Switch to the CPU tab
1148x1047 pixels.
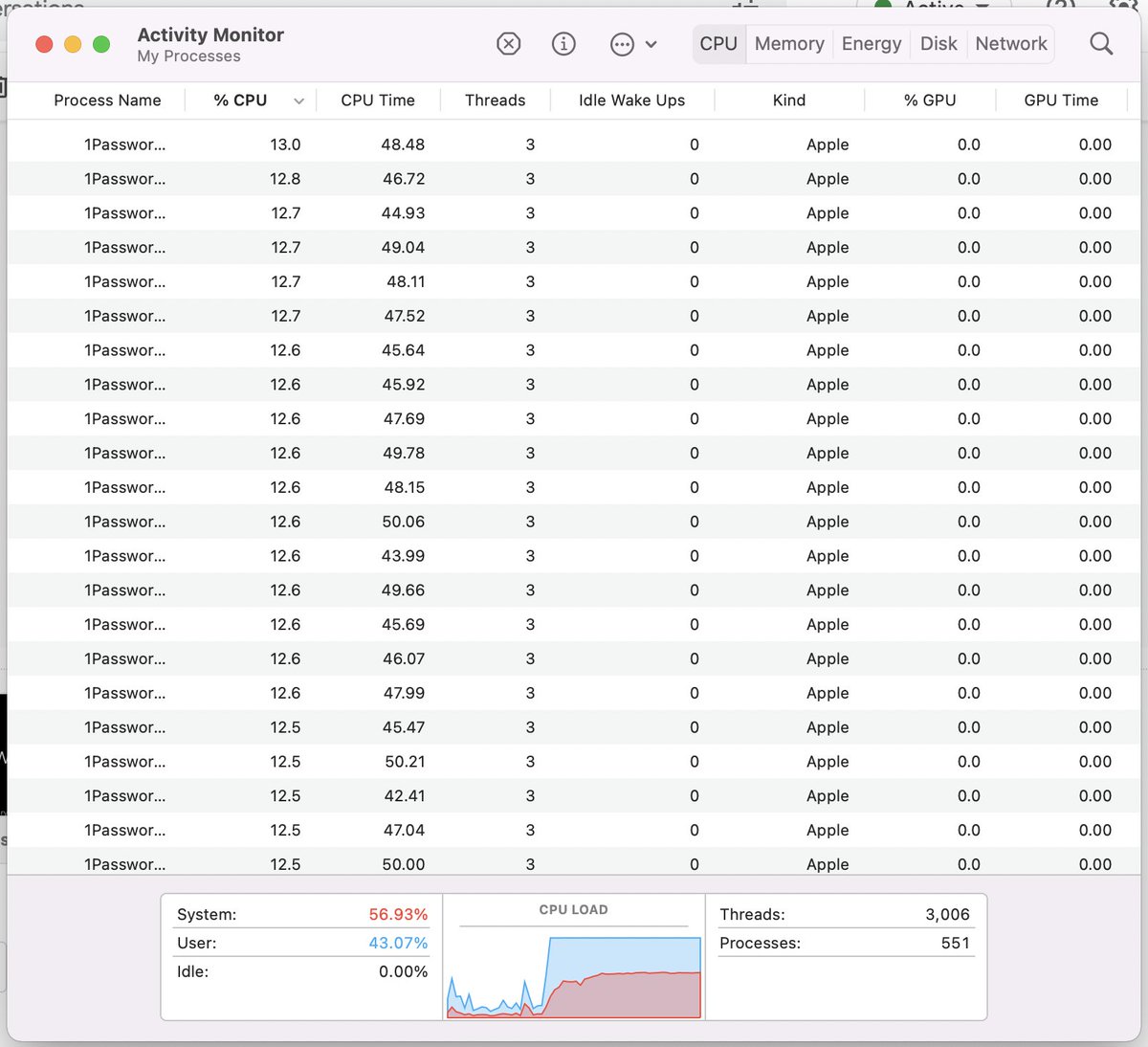[x=718, y=44]
